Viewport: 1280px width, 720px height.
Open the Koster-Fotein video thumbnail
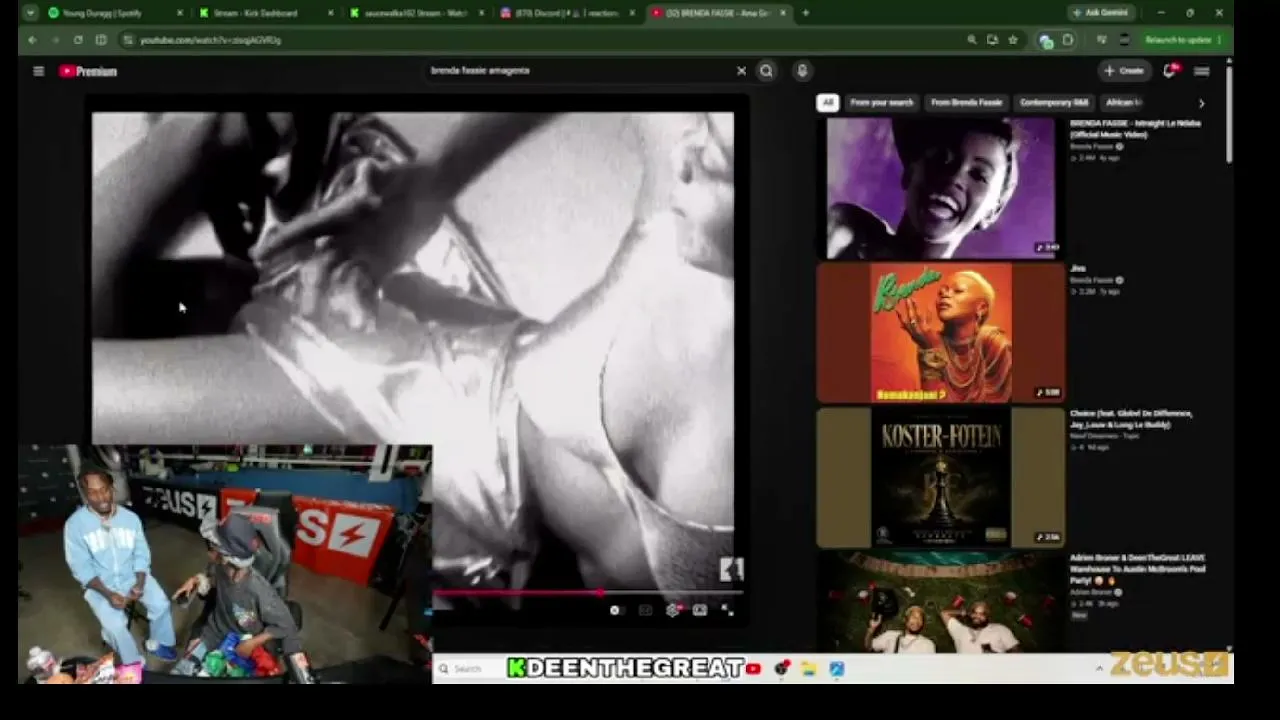940,478
